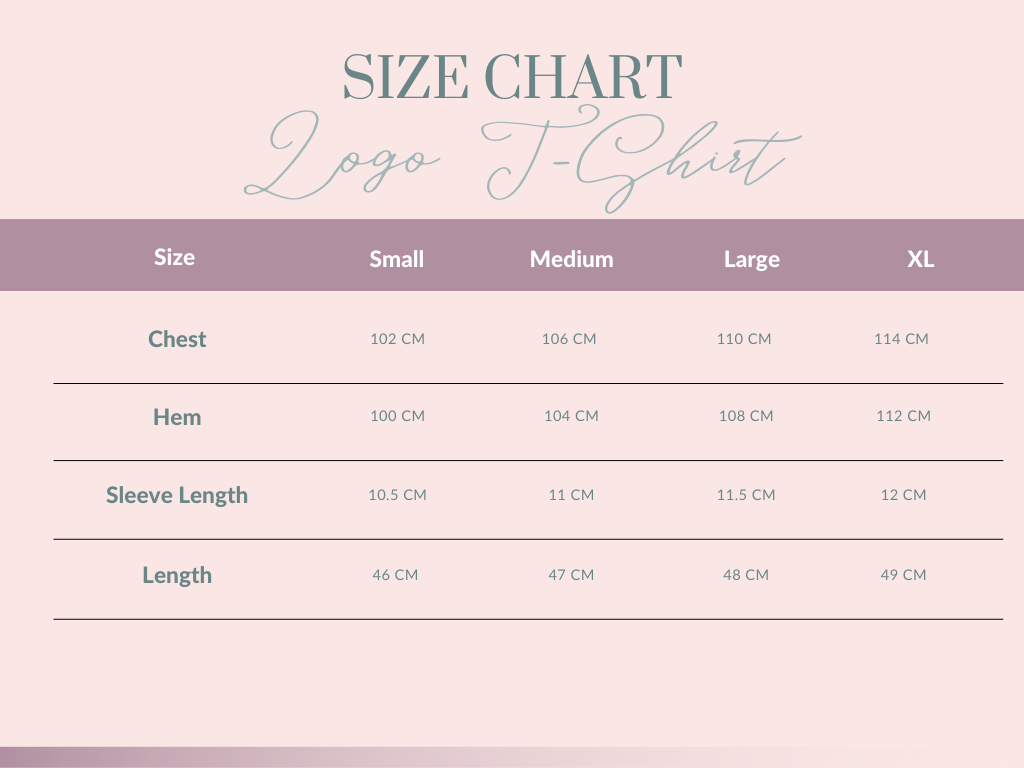Click the XL column header

920,259
